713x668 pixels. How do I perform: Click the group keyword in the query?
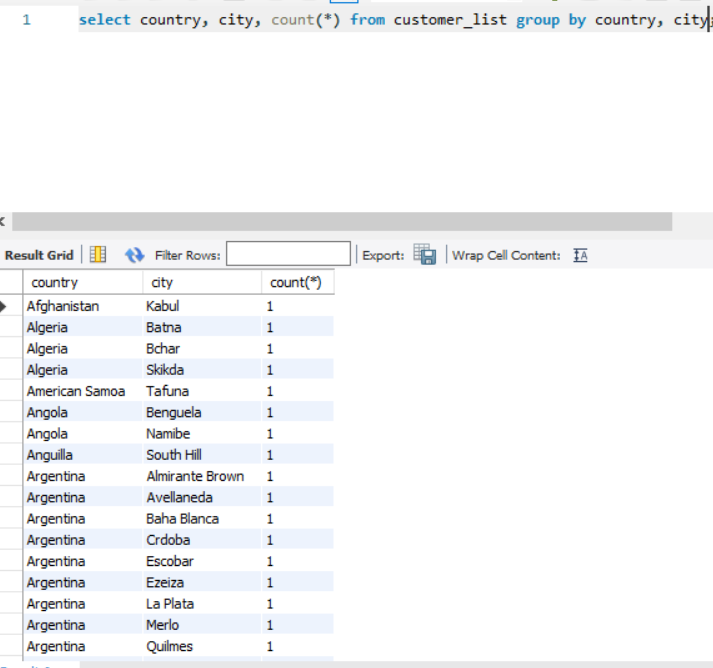click(x=537, y=20)
